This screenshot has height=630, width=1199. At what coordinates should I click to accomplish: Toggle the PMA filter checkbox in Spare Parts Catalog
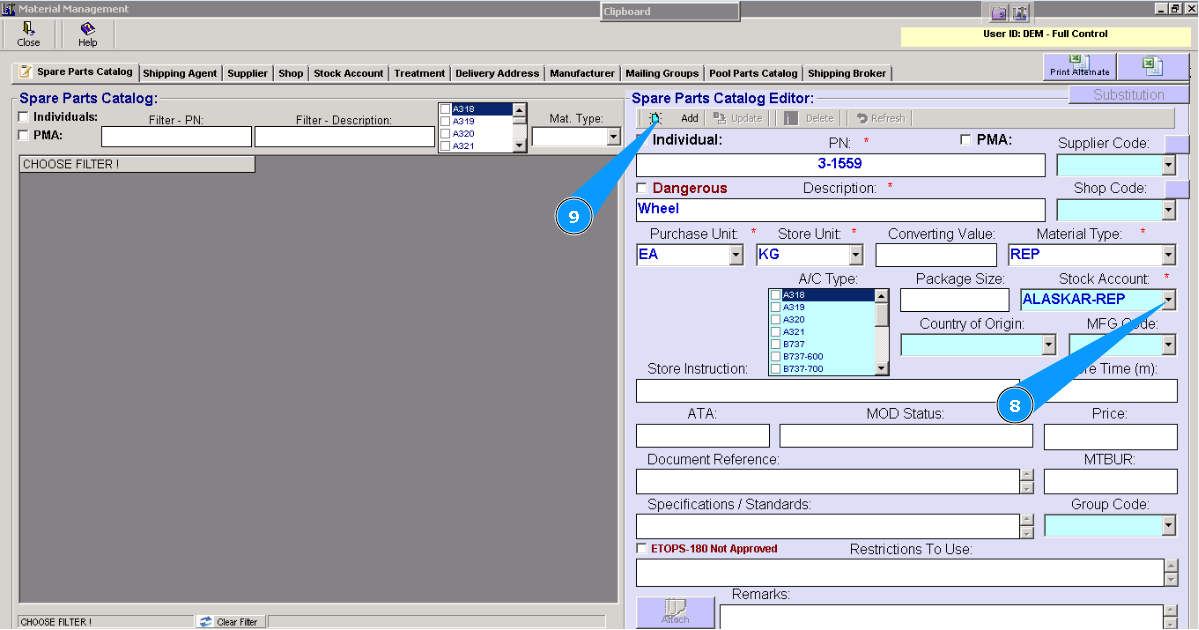coord(24,135)
